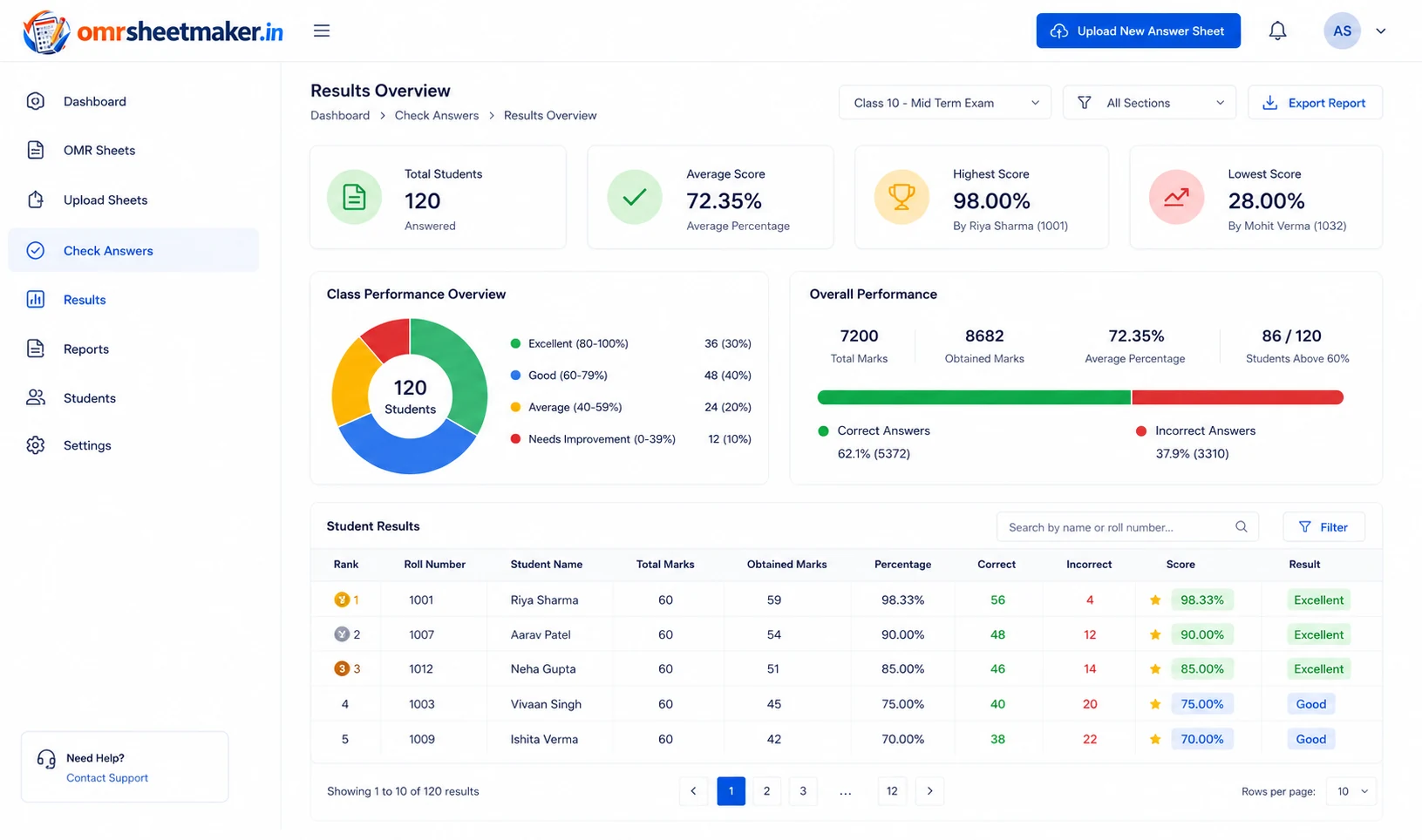Viewport: 1422px width, 840px height.
Task: Click the 90.00% score badge
Action: 1202,635
